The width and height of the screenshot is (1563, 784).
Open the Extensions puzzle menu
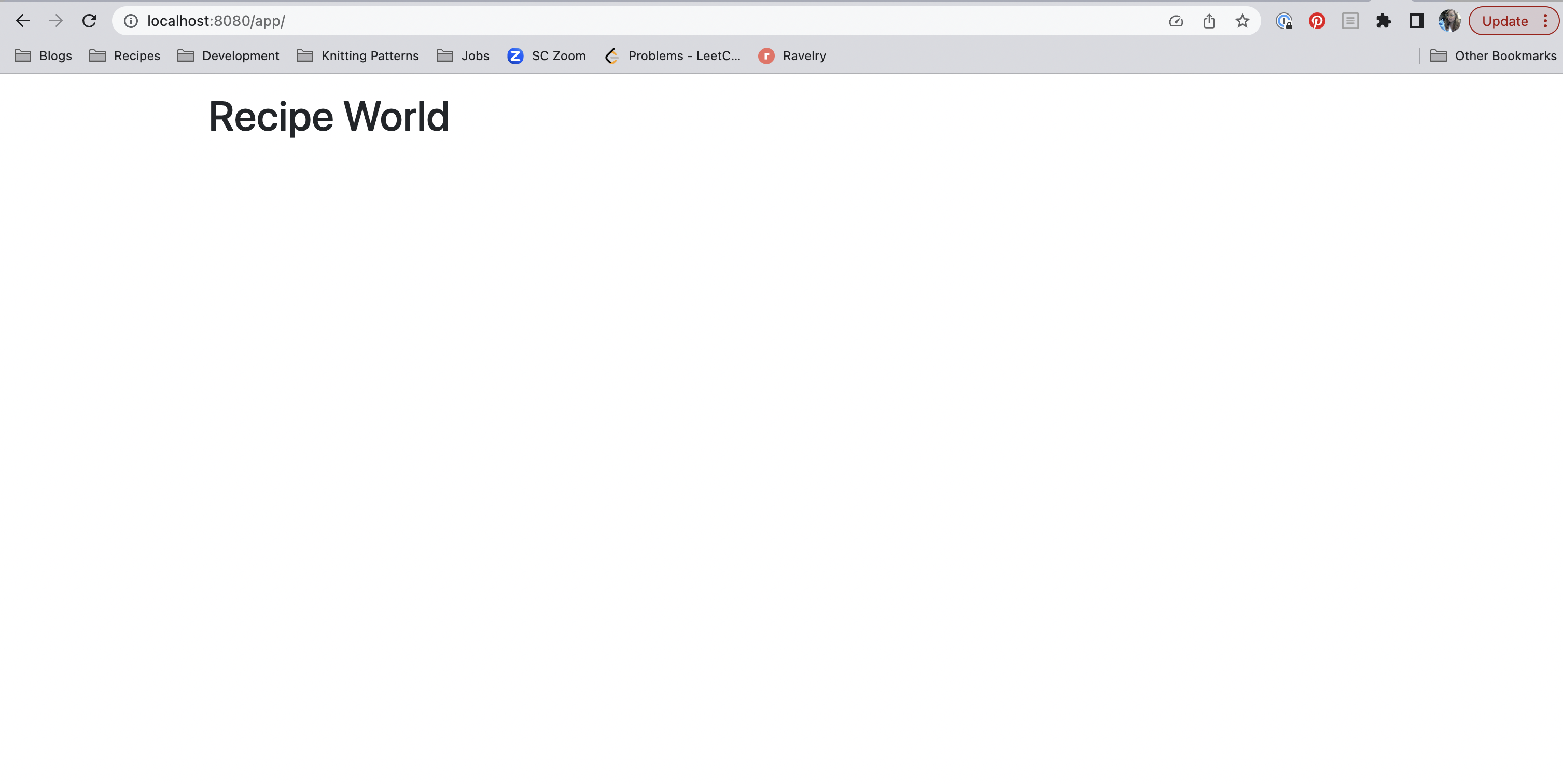(x=1384, y=21)
